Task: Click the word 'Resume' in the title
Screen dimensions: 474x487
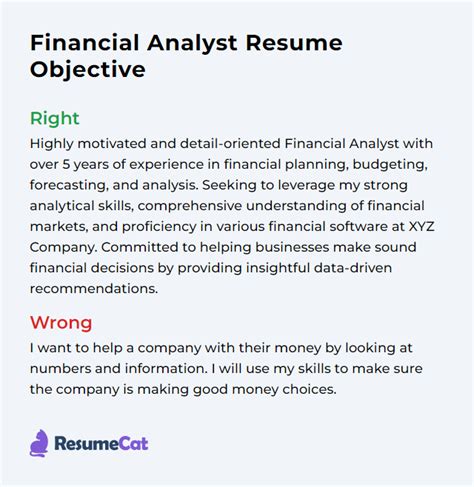Action: 294,43
